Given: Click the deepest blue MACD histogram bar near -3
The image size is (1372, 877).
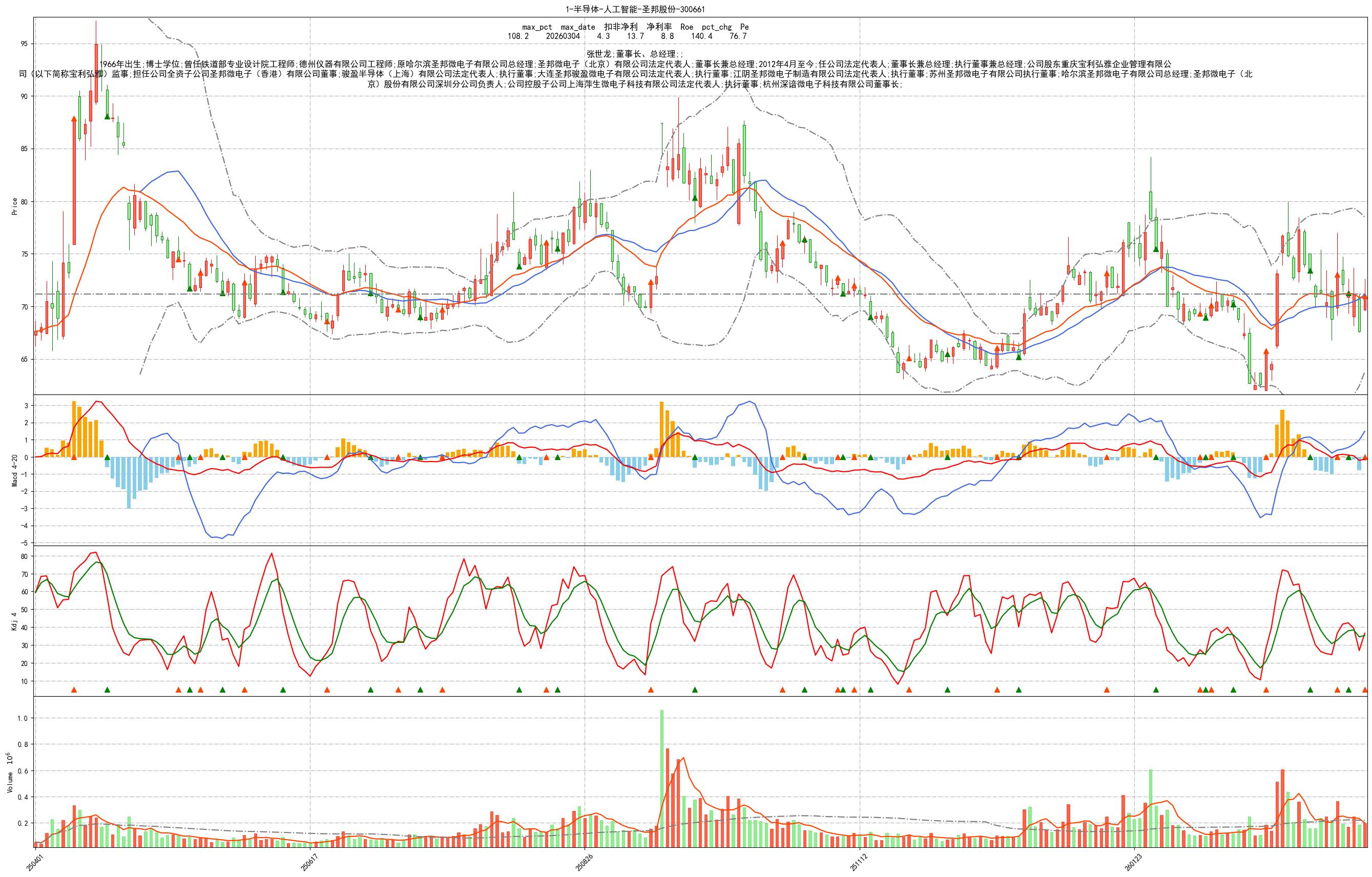Looking at the screenshot, I should (x=129, y=485).
